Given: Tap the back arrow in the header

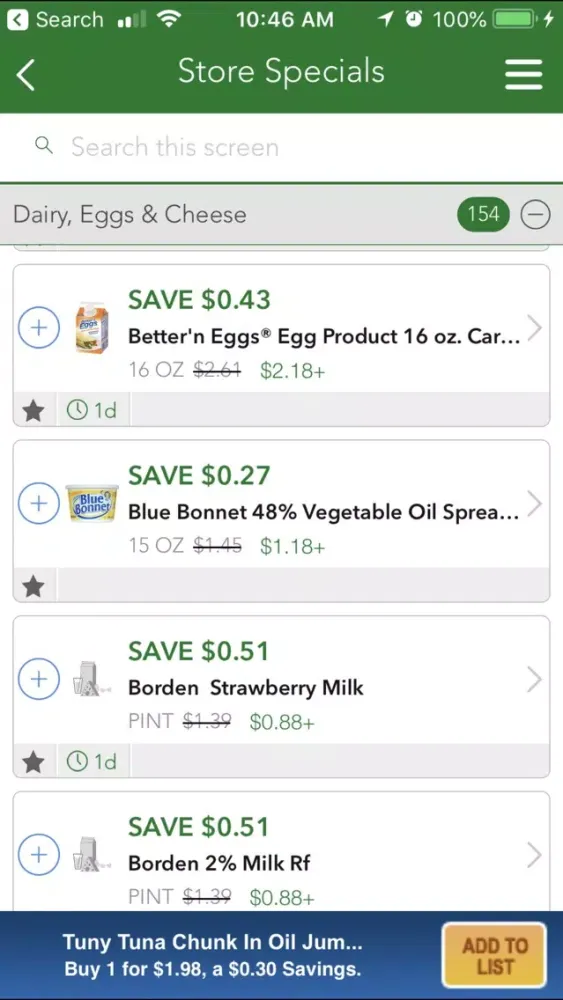Looking at the screenshot, I should pos(26,75).
